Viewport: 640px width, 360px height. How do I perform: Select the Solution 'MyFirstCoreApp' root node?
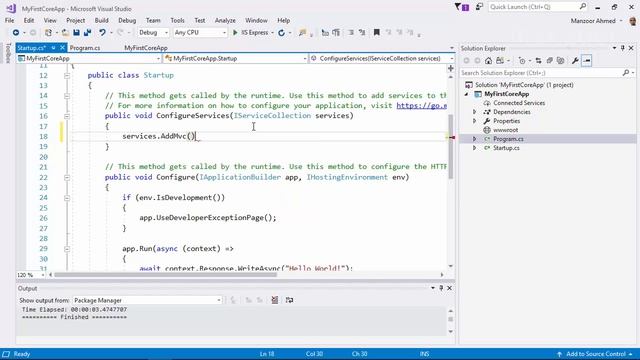(x=524, y=85)
